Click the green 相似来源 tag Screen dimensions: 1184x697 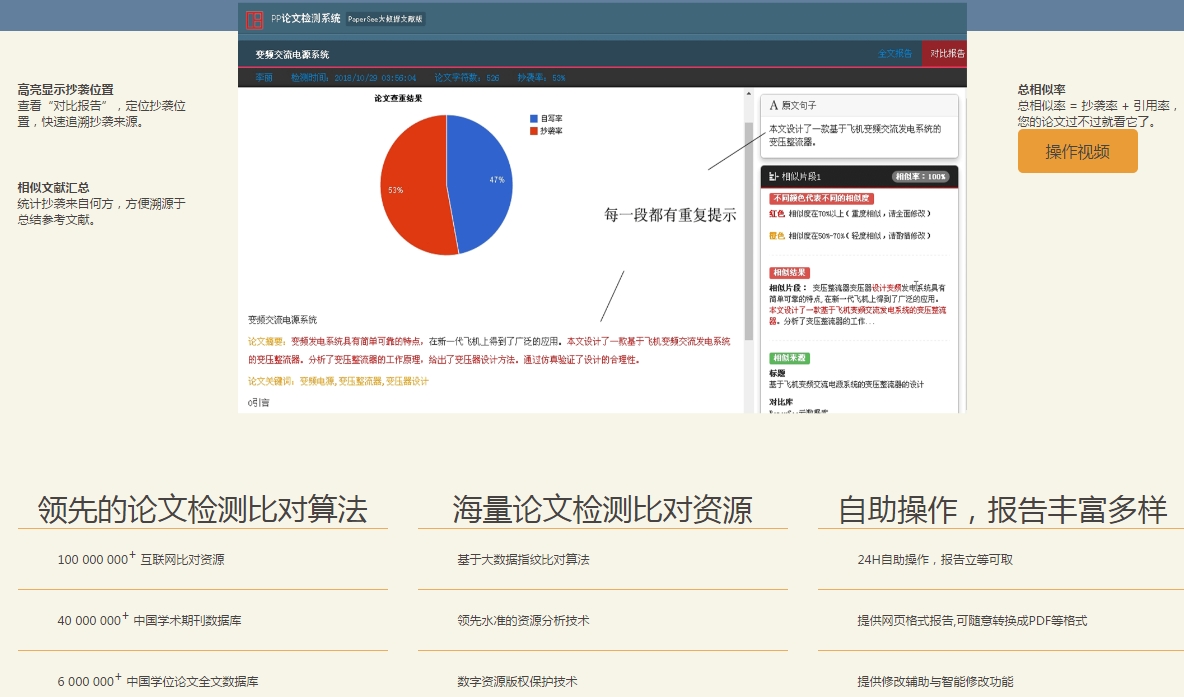pos(789,358)
